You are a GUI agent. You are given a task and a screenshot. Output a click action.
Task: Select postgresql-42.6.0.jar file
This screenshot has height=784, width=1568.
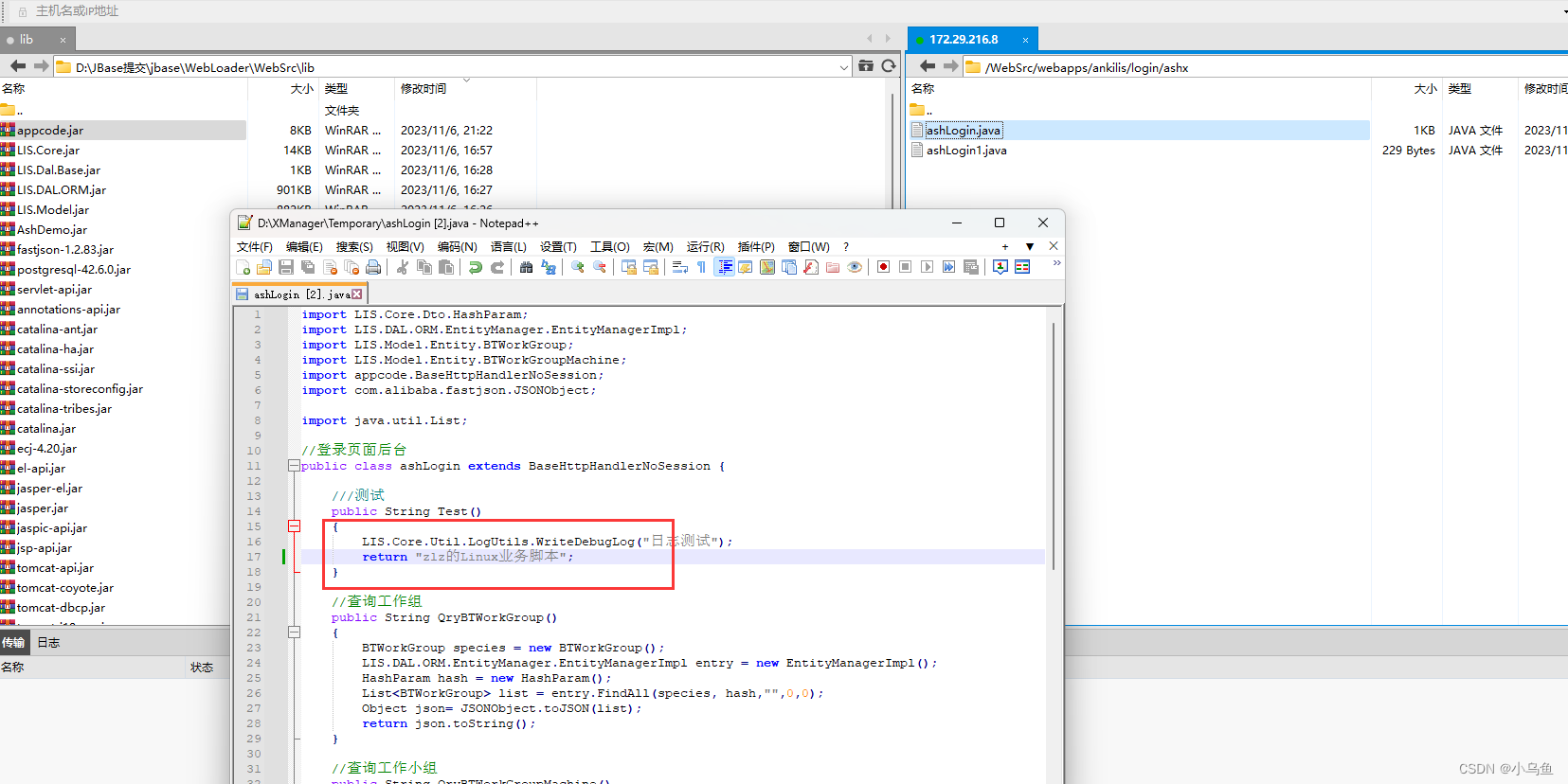[74, 270]
